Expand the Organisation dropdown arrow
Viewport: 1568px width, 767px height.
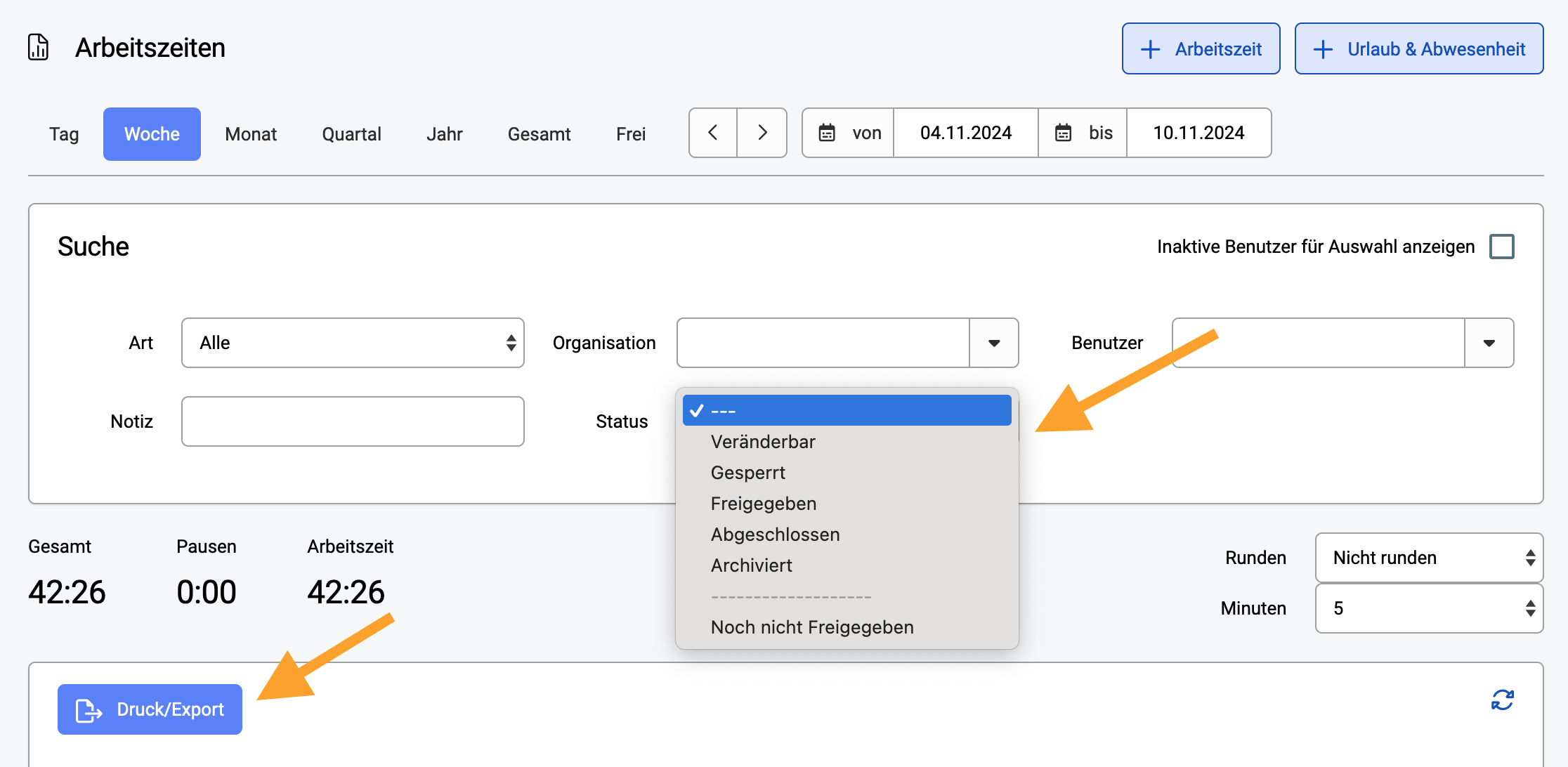[x=994, y=343]
